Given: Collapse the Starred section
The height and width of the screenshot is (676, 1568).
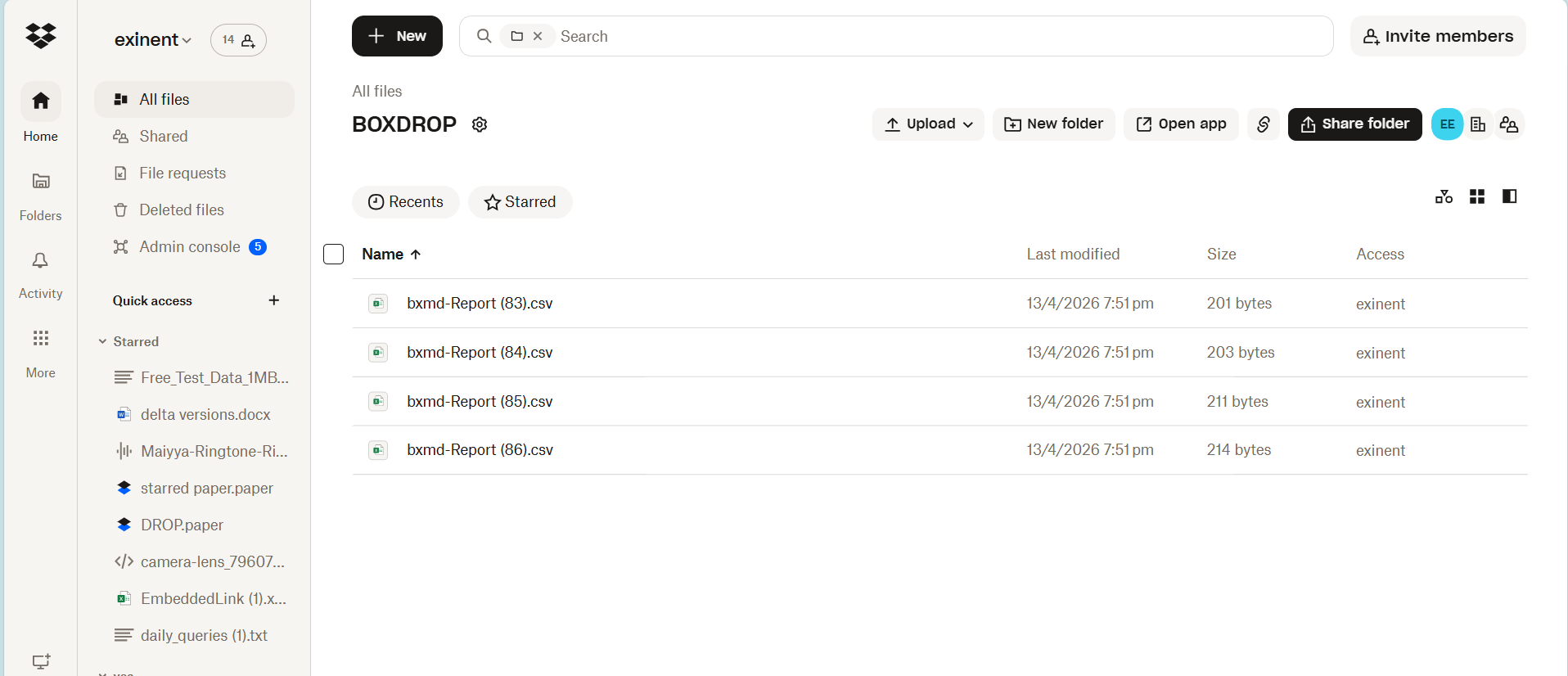Looking at the screenshot, I should (102, 341).
